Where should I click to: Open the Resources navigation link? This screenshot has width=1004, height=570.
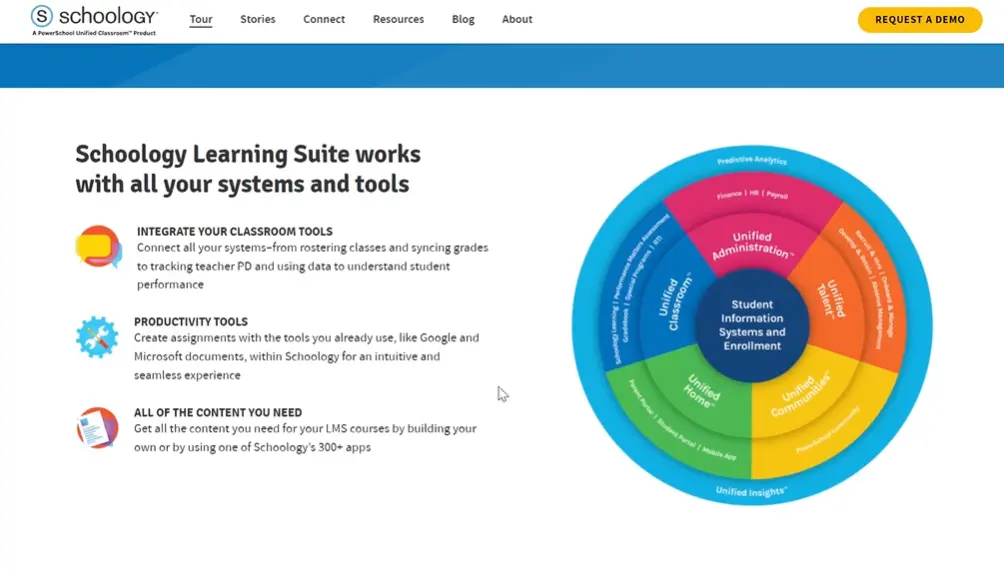tap(398, 19)
